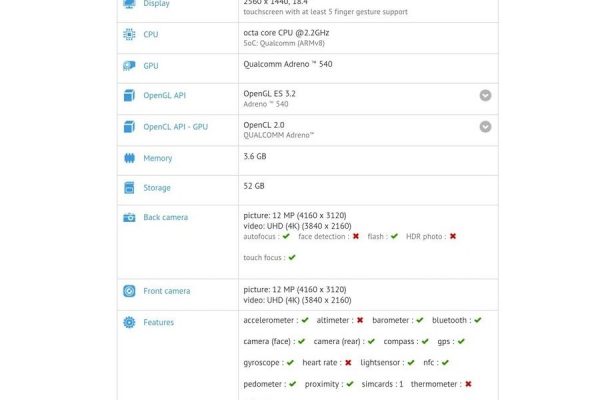Click the GPU row icon
The height and width of the screenshot is (400, 600).
[129, 65]
